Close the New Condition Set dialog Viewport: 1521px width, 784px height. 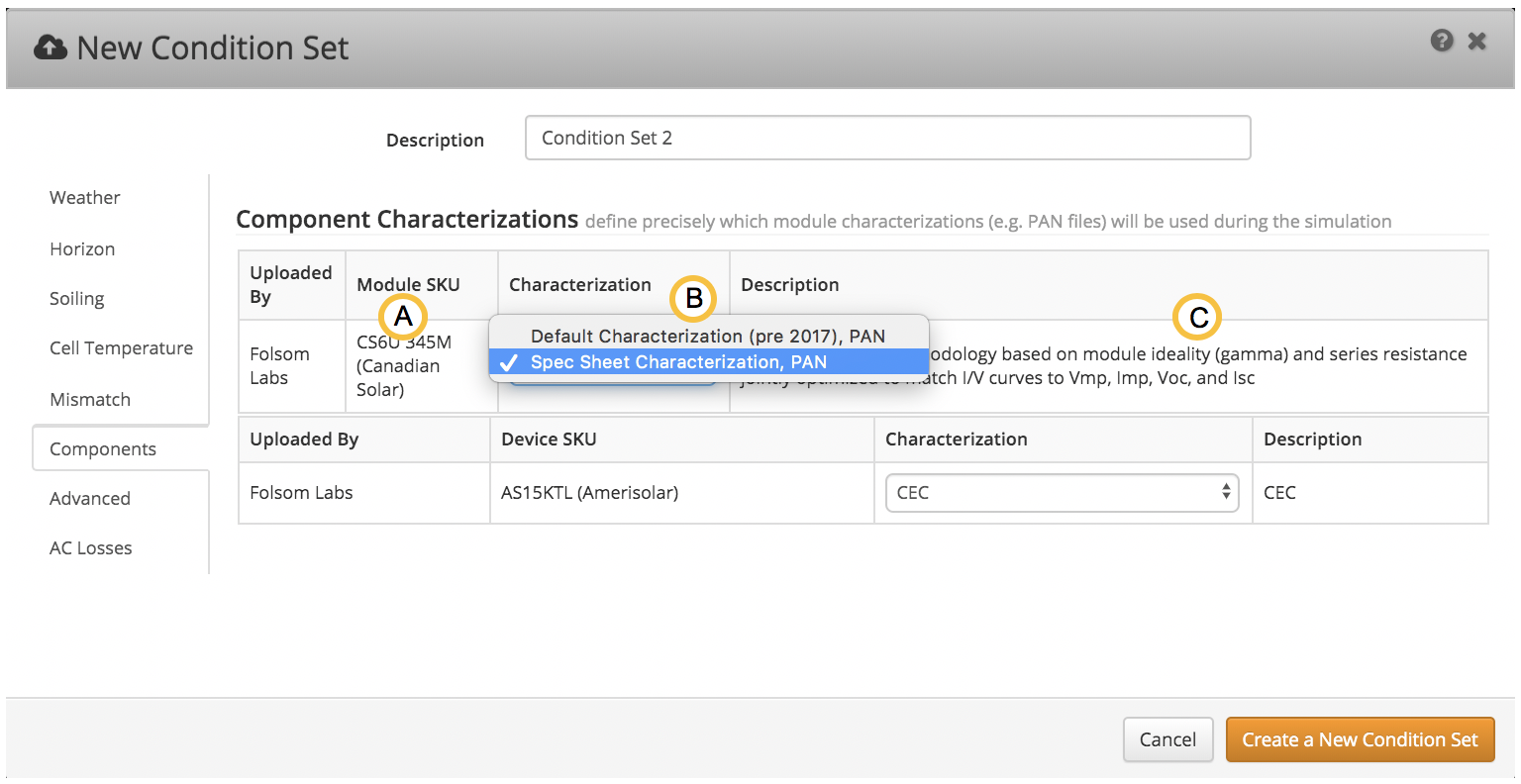coord(1476,41)
